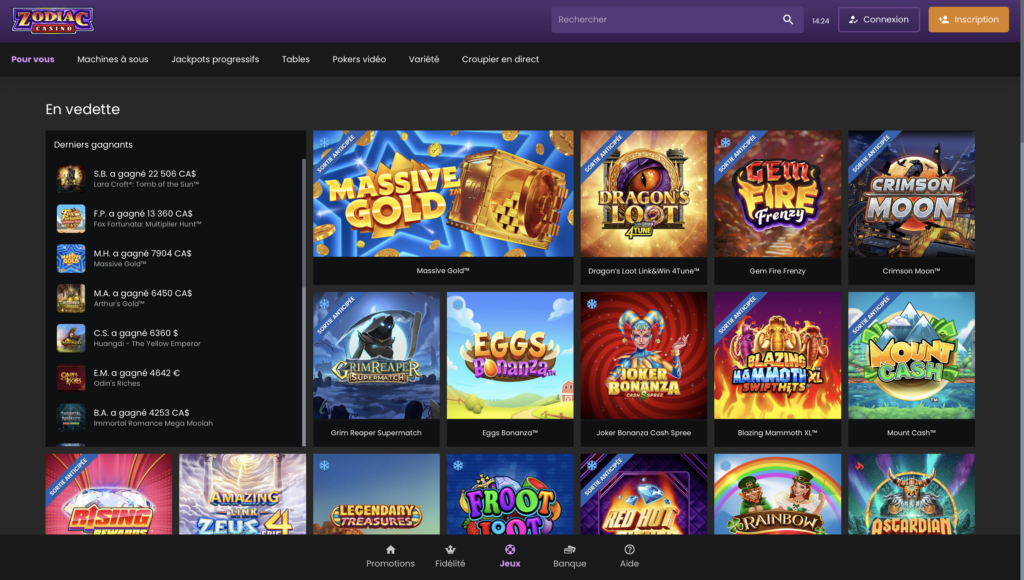Open the Grim Reaper Supermatch game
The width and height of the screenshot is (1024, 580).
pos(376,369)
